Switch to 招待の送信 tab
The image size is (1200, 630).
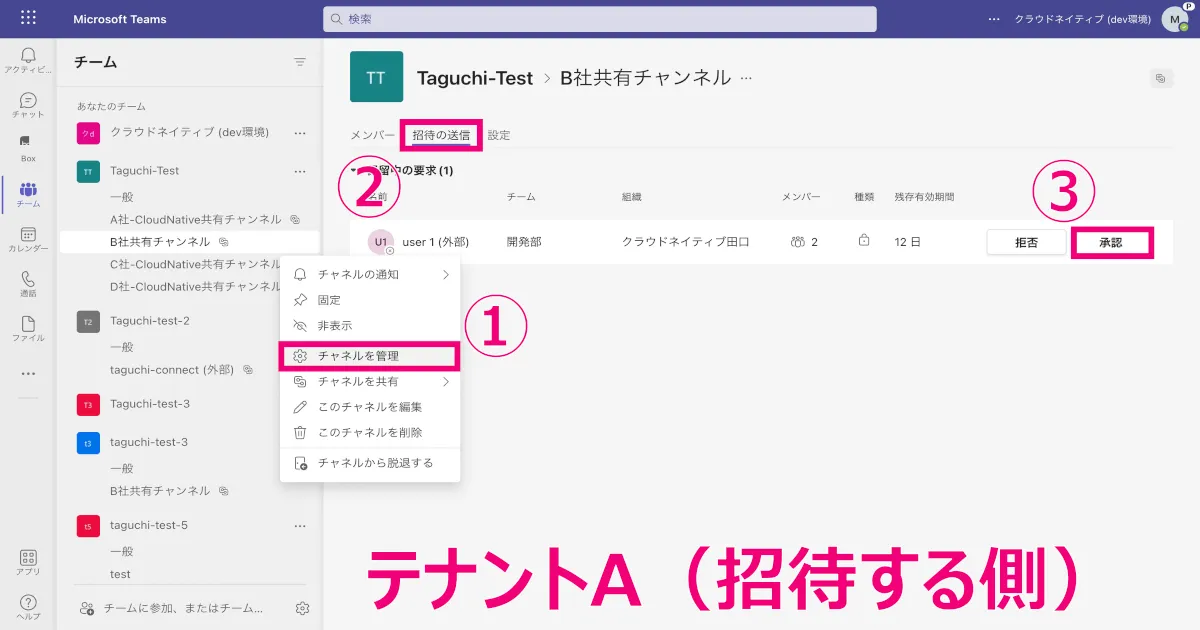441,135
